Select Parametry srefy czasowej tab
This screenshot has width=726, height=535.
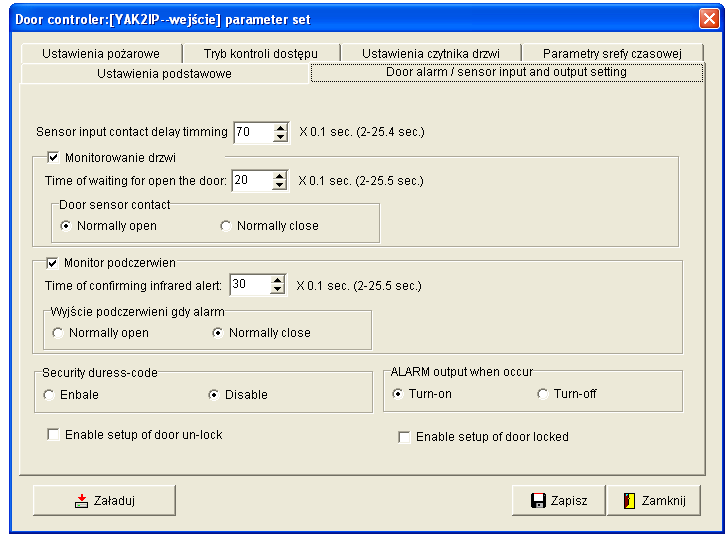(x=612, y=54)
